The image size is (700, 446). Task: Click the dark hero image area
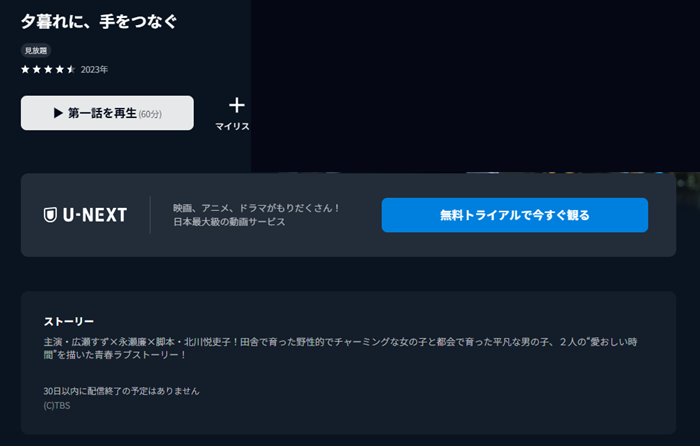[x=470, y=80]
